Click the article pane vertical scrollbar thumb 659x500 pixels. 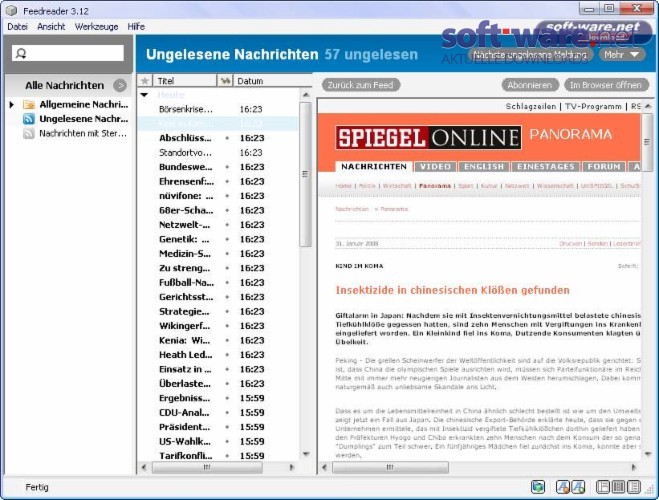(x=647, y=142)
